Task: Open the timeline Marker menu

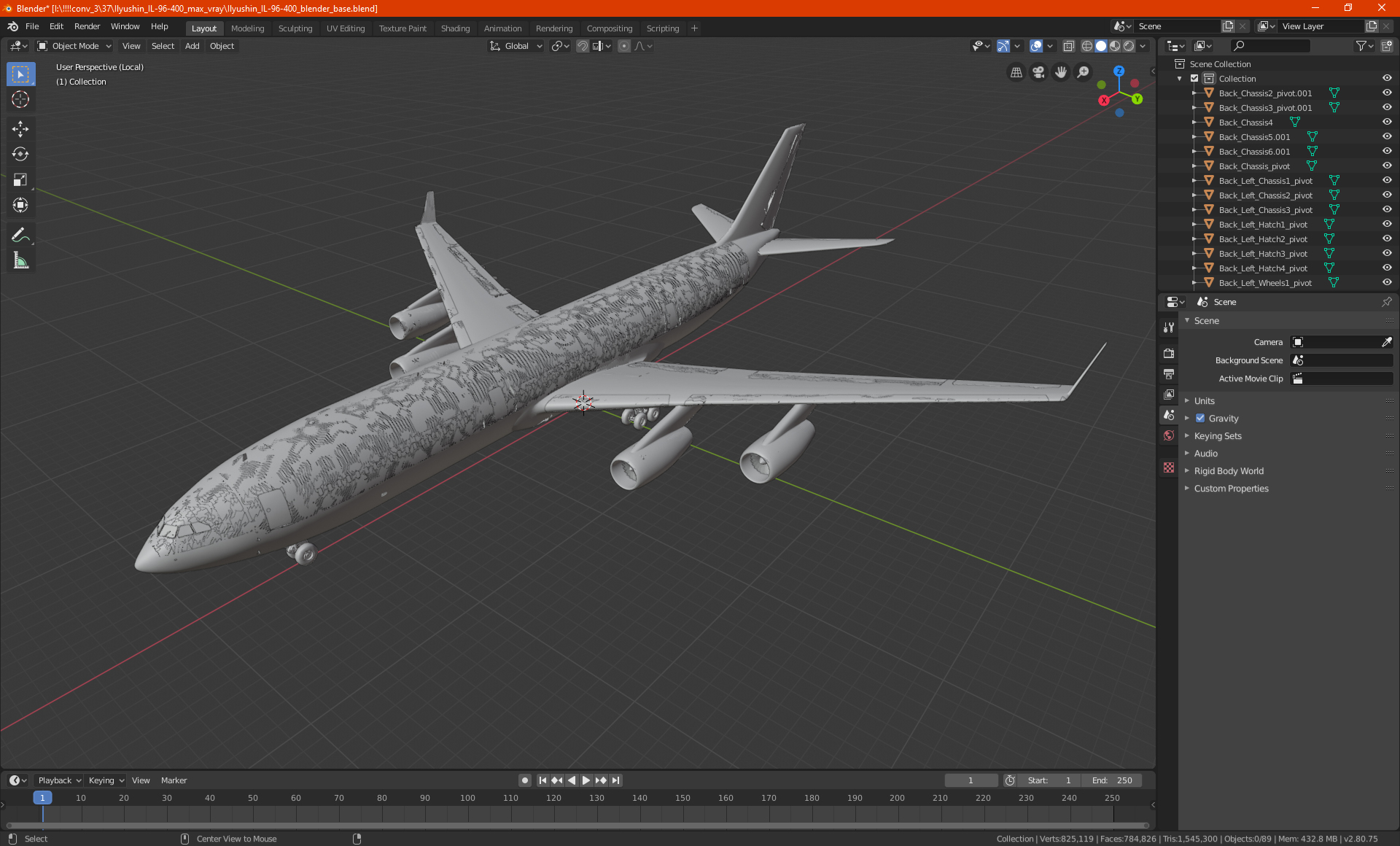Action: [x=174, y=780]
